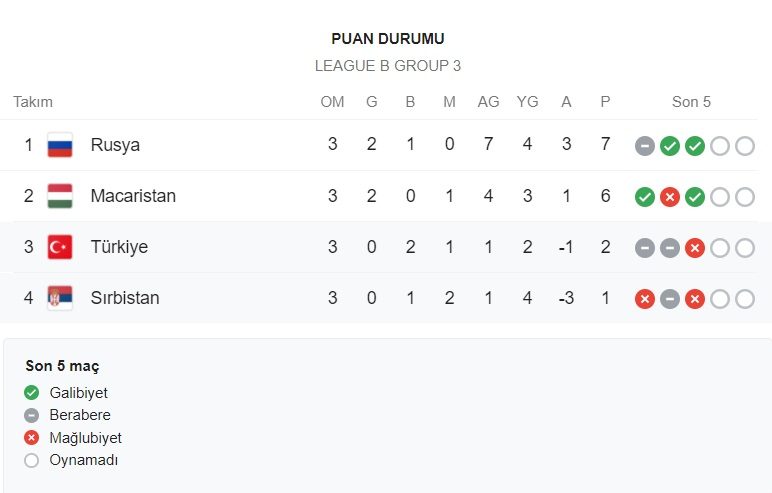772x493 pixels.
Task: Click Rusya's first draw result icon
Action: (644, 146)
